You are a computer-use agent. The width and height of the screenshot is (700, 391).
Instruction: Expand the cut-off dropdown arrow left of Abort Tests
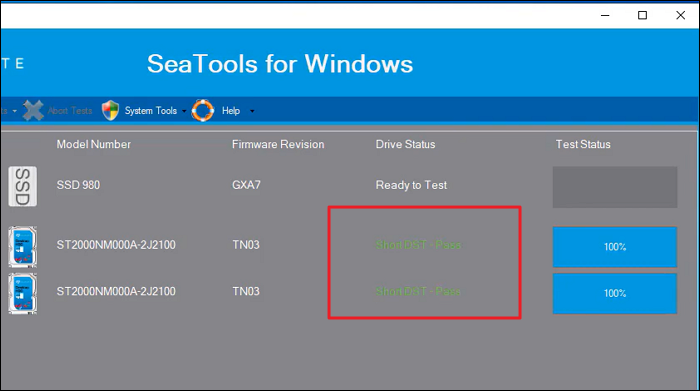pyautogui.click(x=14, y=111)
